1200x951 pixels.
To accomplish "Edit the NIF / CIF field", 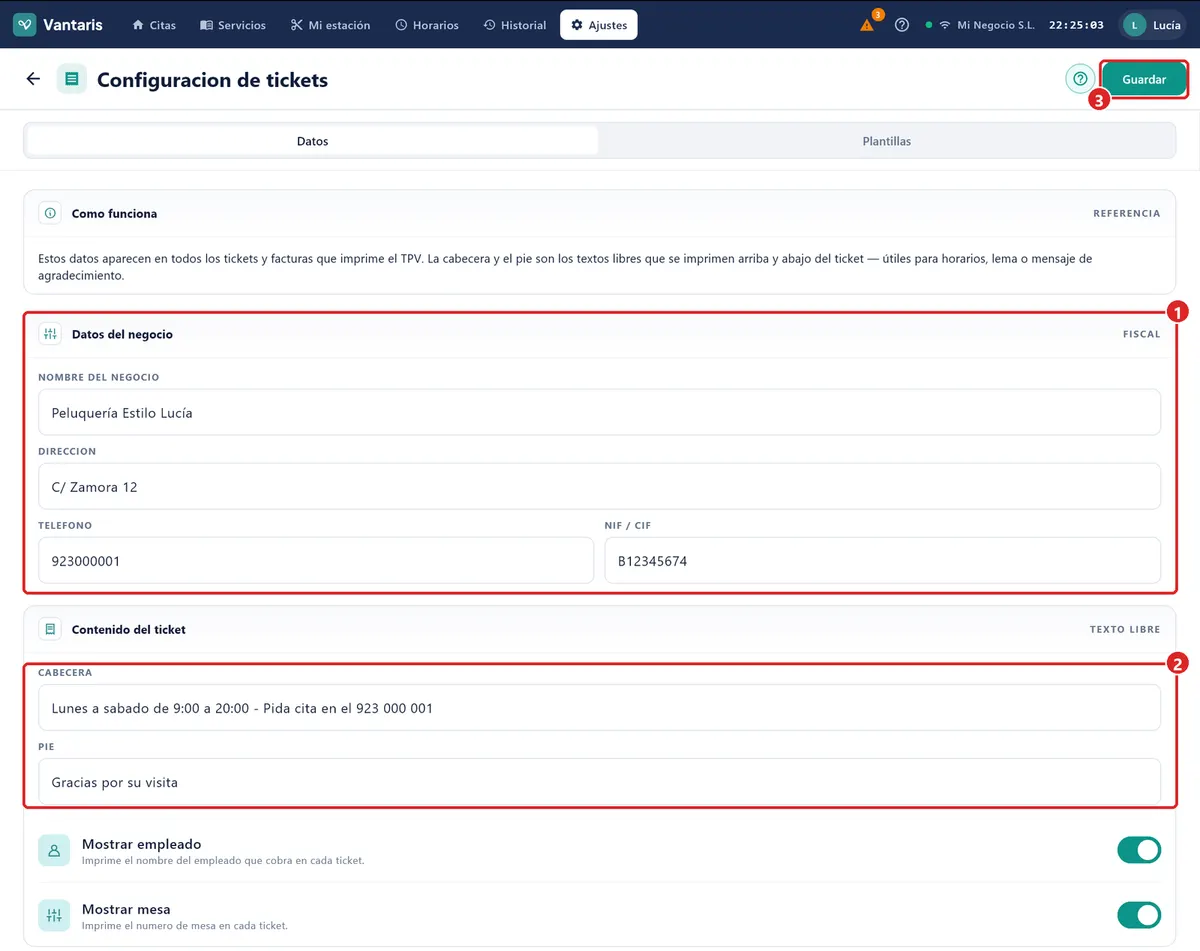I will pos(883,560).
